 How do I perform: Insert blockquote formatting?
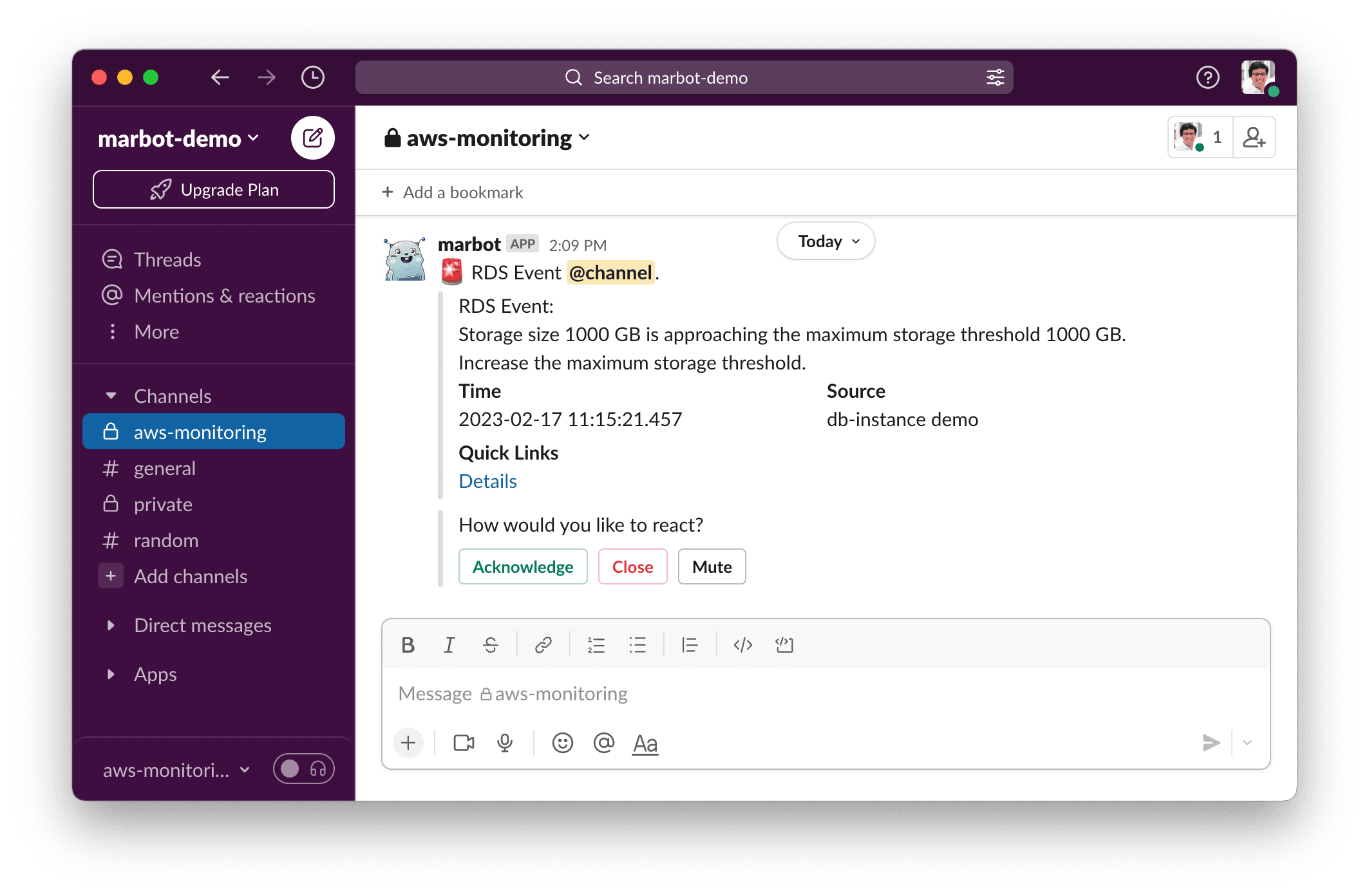pos(690,645)
